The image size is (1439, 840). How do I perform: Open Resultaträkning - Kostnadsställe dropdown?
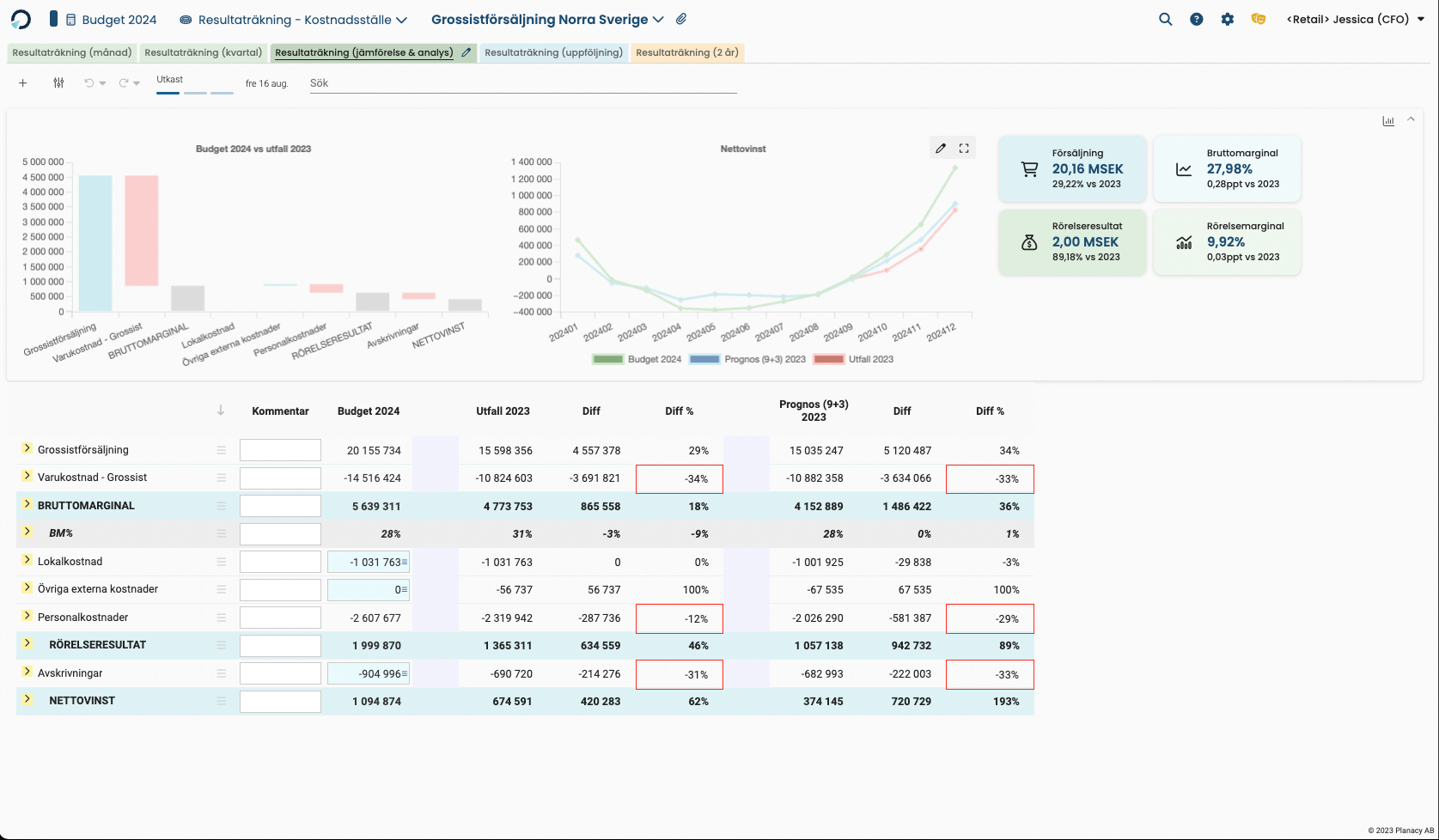pyautogui.click(x=293, y=19)
